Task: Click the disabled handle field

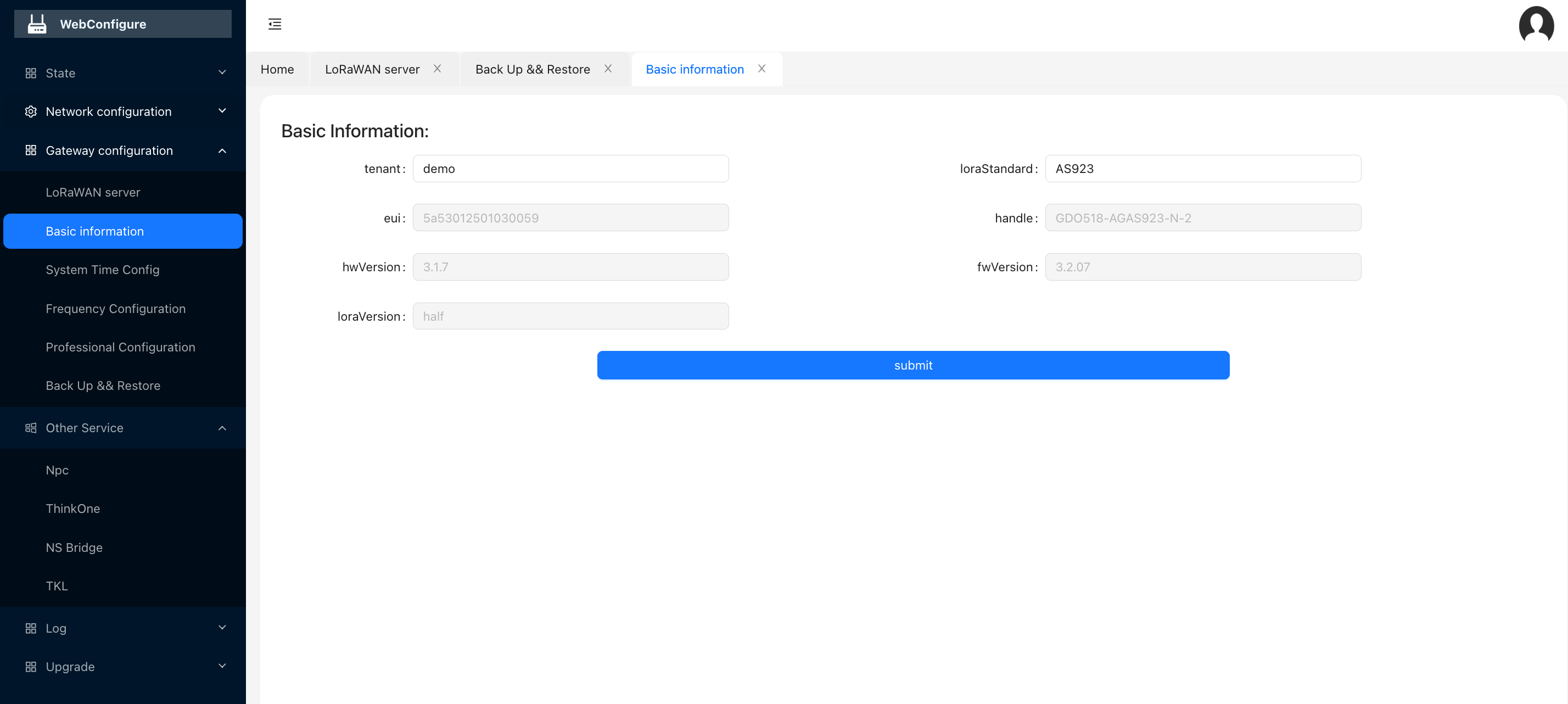Action: [1203, 218]
